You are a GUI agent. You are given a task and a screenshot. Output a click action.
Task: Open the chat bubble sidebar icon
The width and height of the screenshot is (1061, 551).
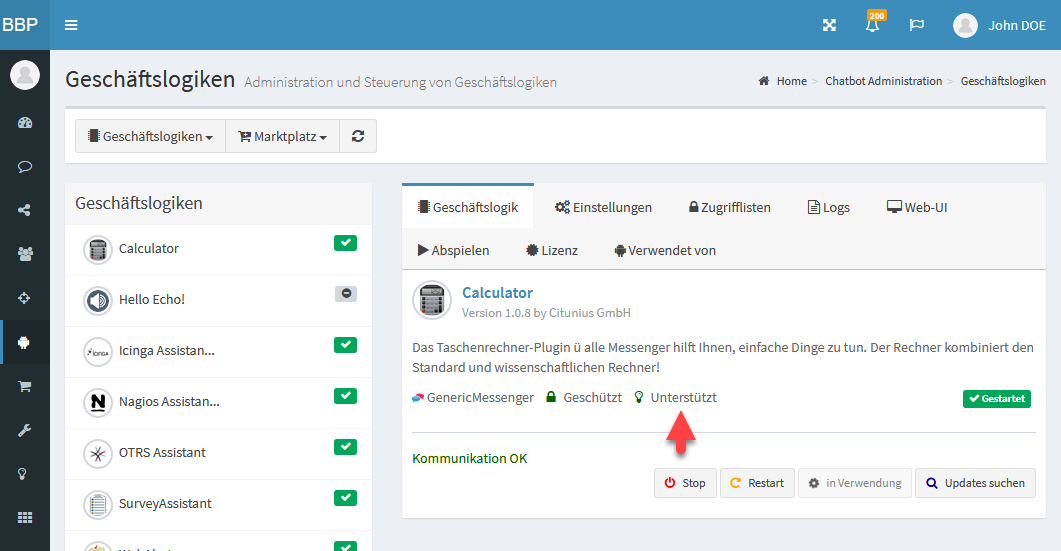pyautogui.click(x=25, y=167)
